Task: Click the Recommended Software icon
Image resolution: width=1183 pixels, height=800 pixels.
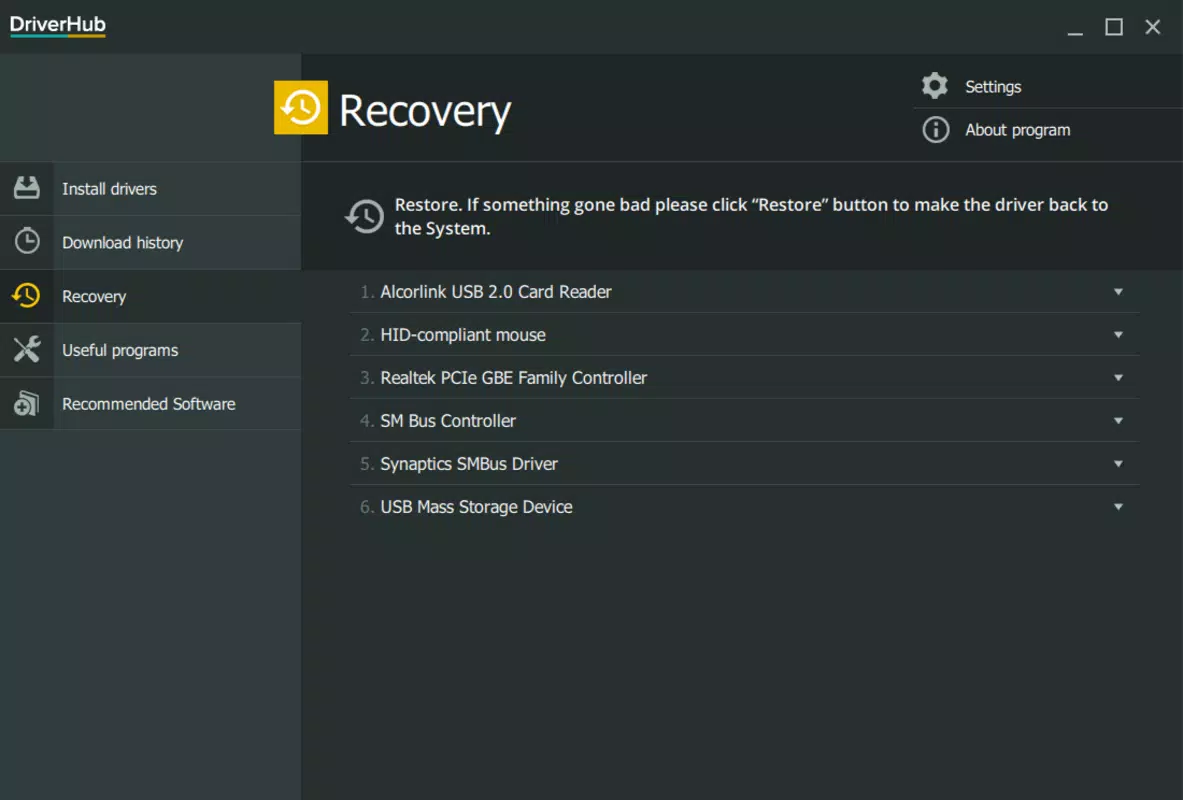Action: 26,403
